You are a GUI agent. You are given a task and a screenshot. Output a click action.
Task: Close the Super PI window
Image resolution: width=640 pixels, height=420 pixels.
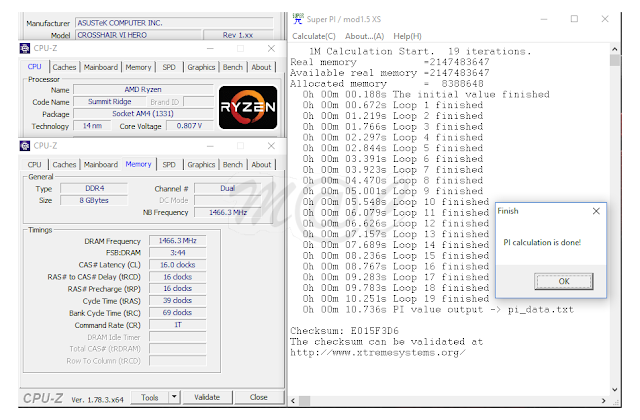pos(605,19)
